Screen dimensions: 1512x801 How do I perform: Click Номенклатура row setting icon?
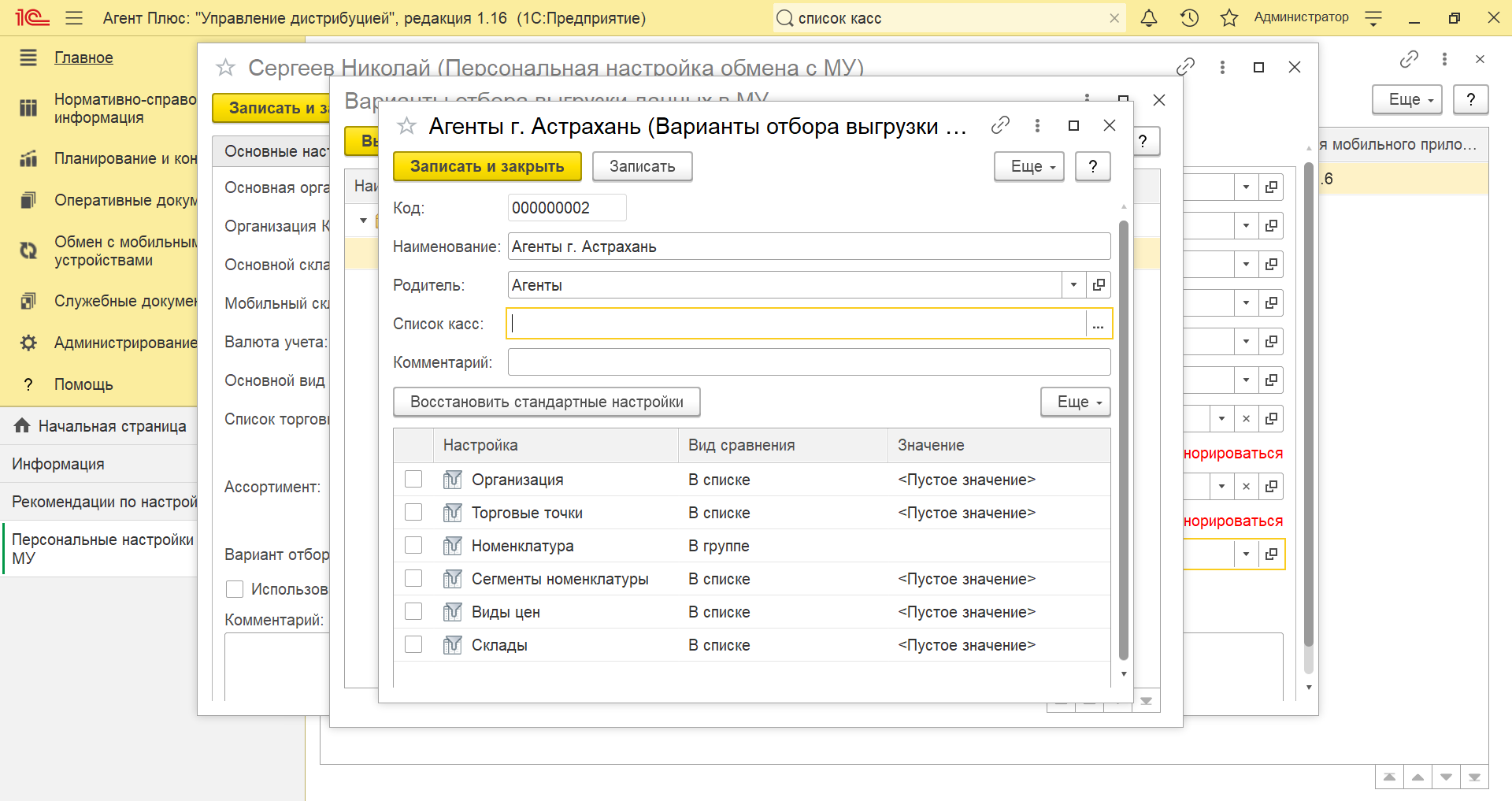[452, 546]
